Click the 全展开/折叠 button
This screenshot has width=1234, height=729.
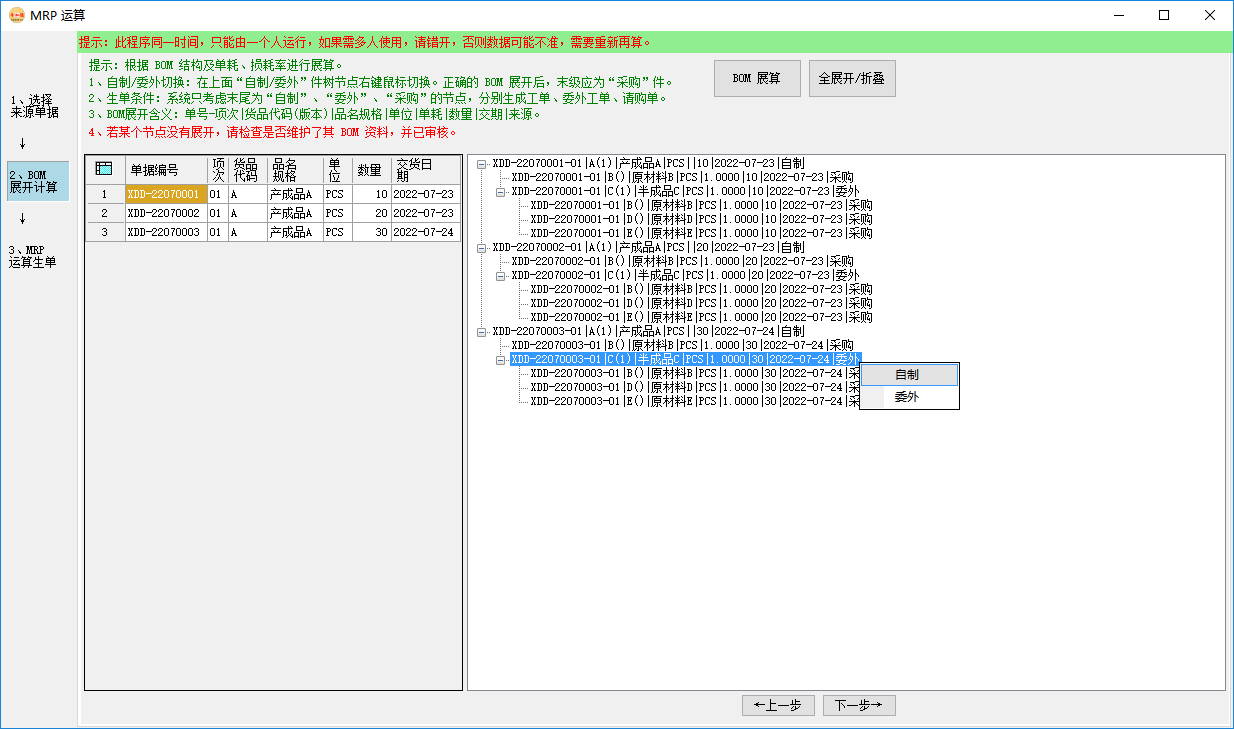[852, 78]
